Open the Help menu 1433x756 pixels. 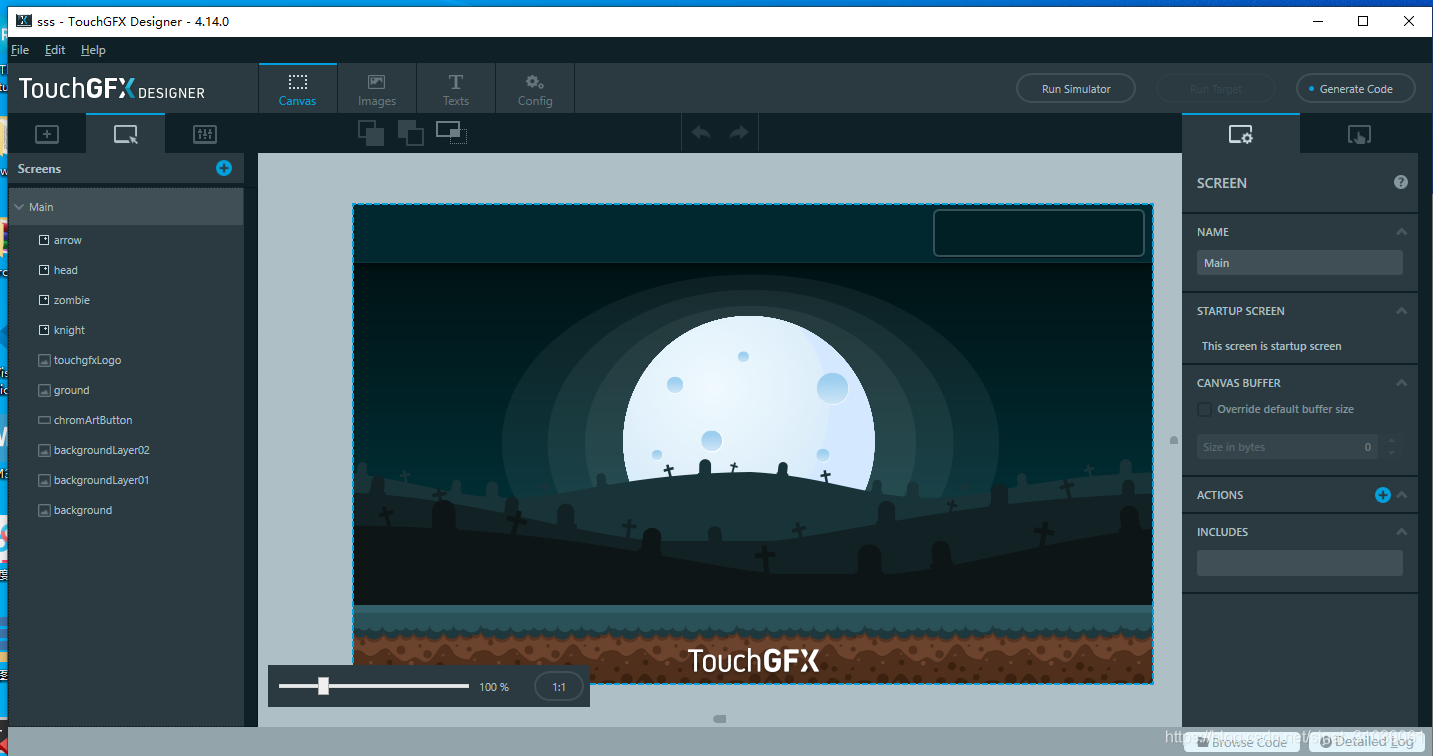coord(93,50)
